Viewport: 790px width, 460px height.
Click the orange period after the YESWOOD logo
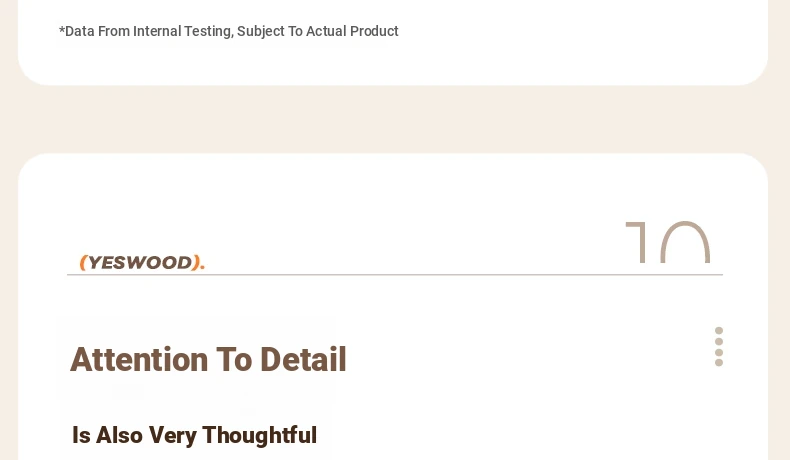click(x=203, y=267)
